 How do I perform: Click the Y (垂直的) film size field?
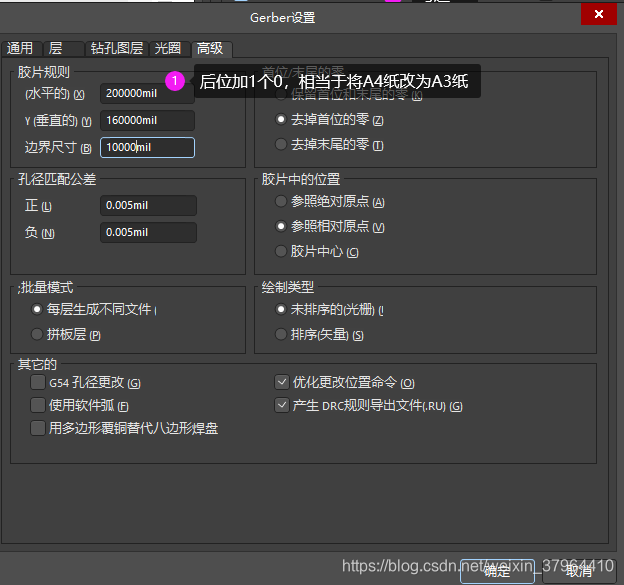click(x=147, y=120)
